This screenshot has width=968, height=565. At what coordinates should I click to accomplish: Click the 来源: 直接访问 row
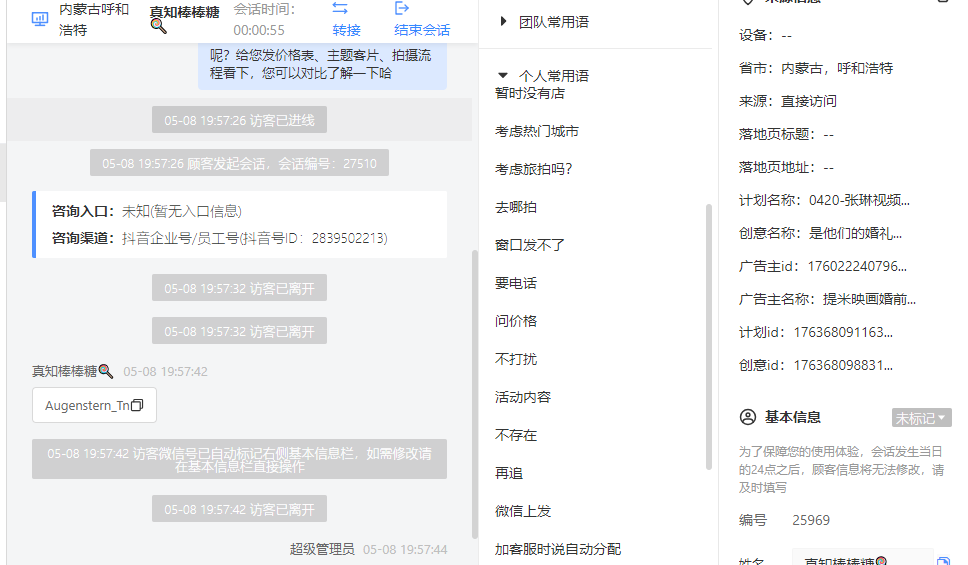pos(787,101)
